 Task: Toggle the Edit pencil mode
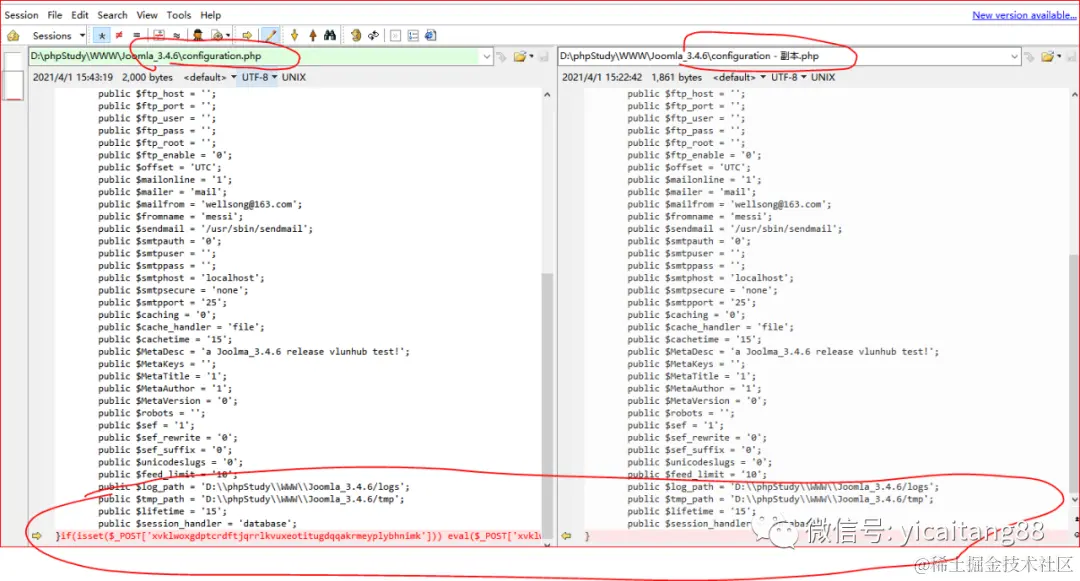(x=271, y=35)
